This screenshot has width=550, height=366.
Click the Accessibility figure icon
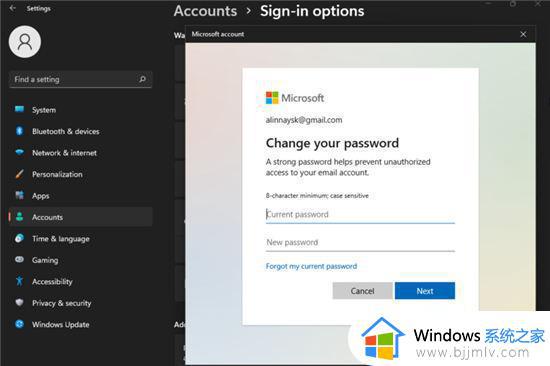[20, 281]
